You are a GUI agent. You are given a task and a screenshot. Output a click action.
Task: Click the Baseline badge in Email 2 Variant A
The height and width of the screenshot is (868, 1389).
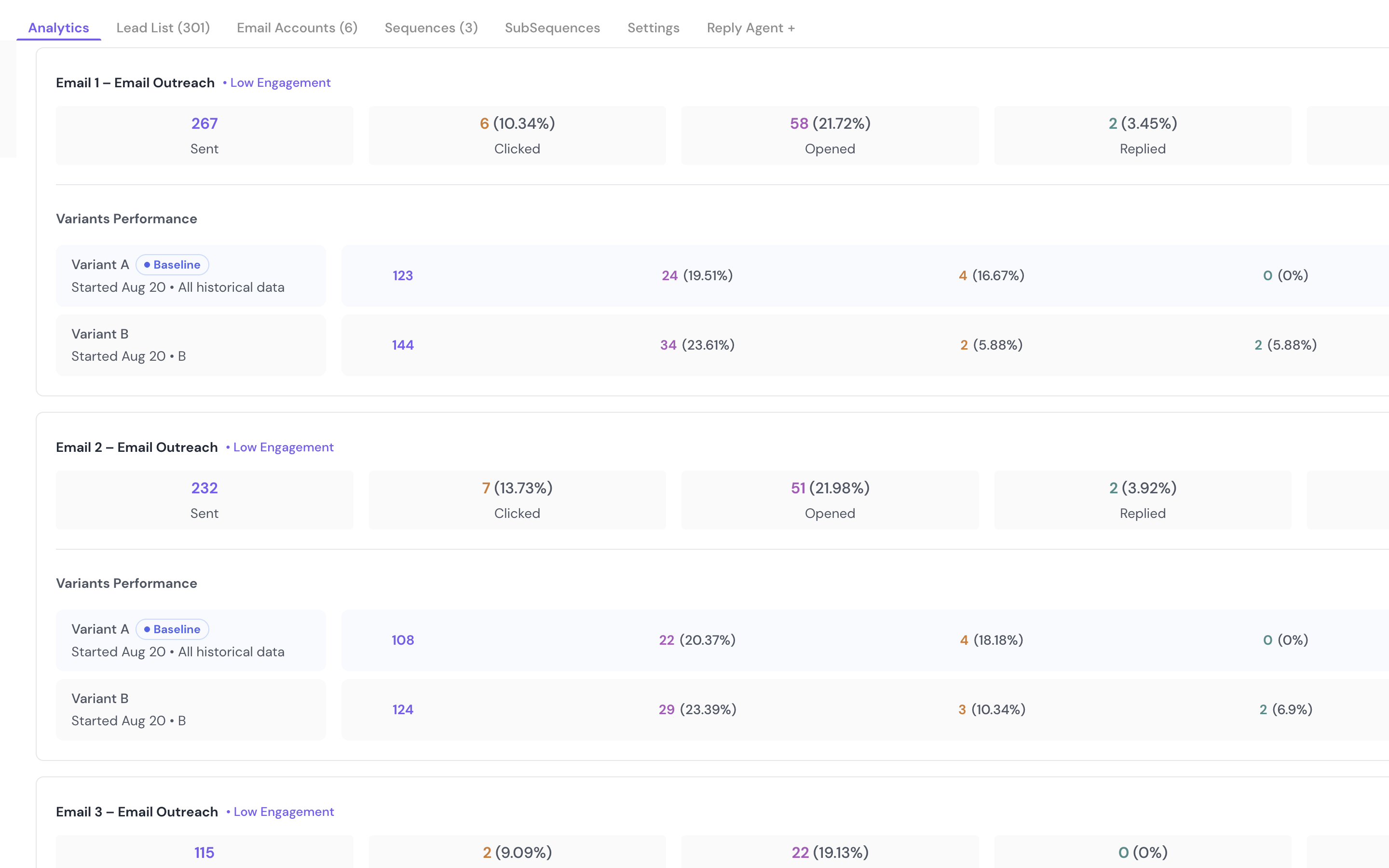(x=172, y=629)
